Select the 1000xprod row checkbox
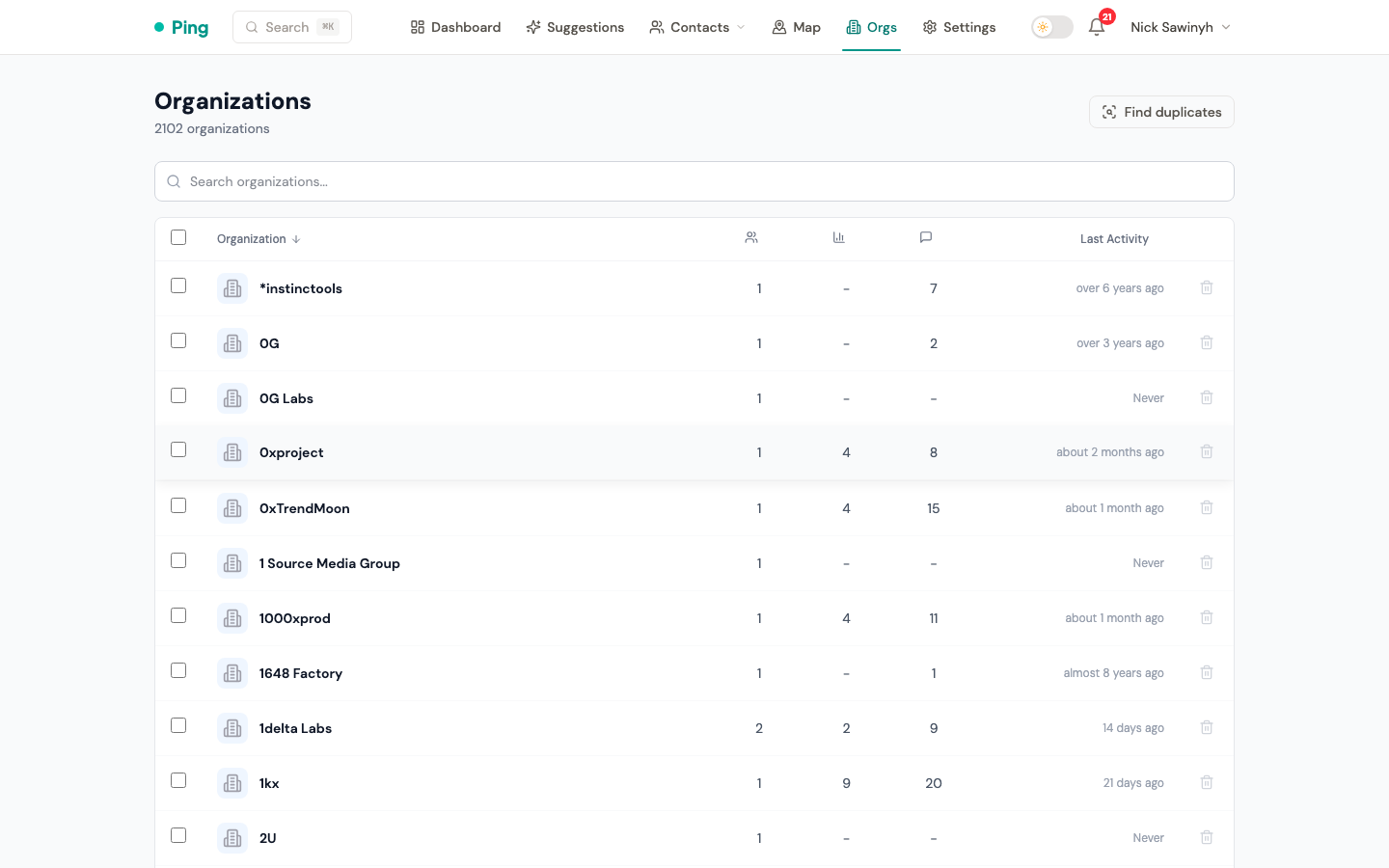This screenshot has width=1389, height=868. click(178, 615)
